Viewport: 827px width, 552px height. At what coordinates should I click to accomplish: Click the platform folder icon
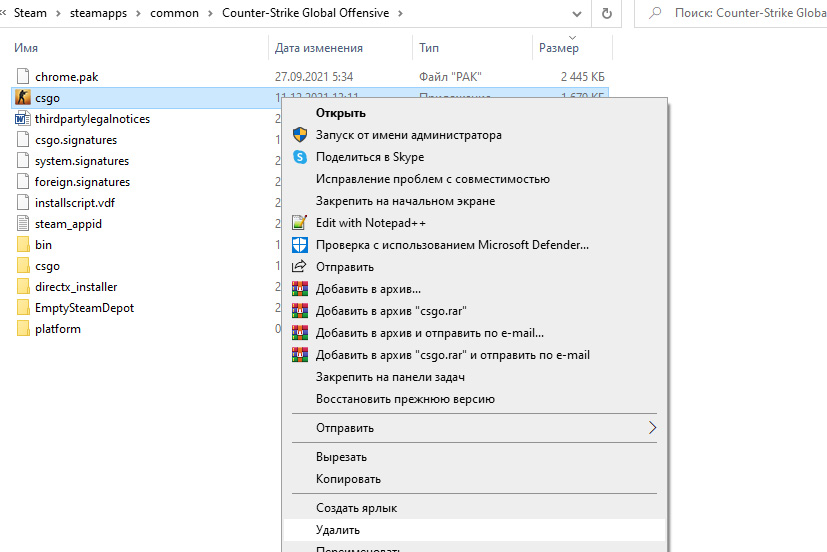(23, 329)
